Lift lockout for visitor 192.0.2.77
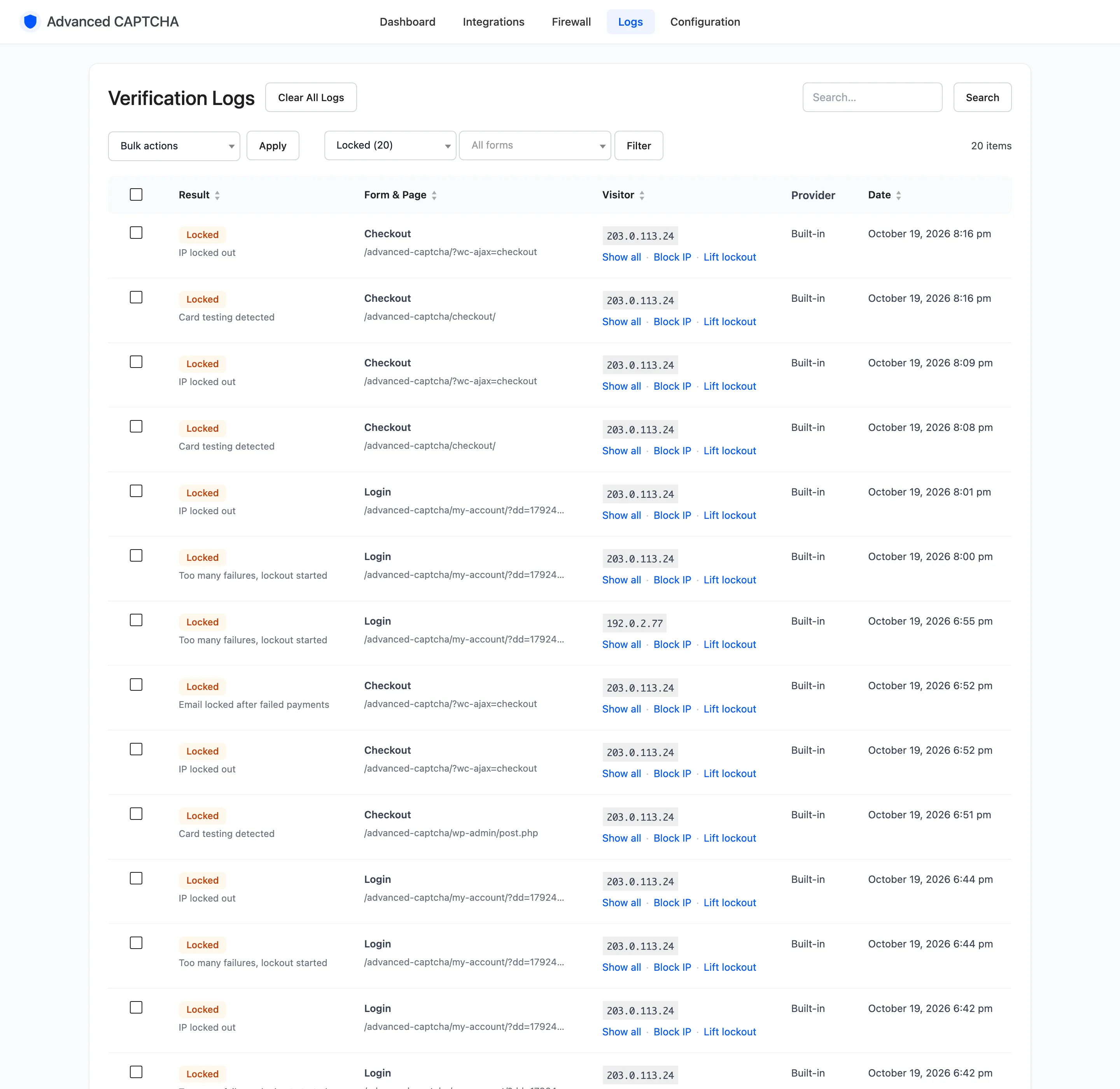1120x1089 pixels. coord(729,644)
